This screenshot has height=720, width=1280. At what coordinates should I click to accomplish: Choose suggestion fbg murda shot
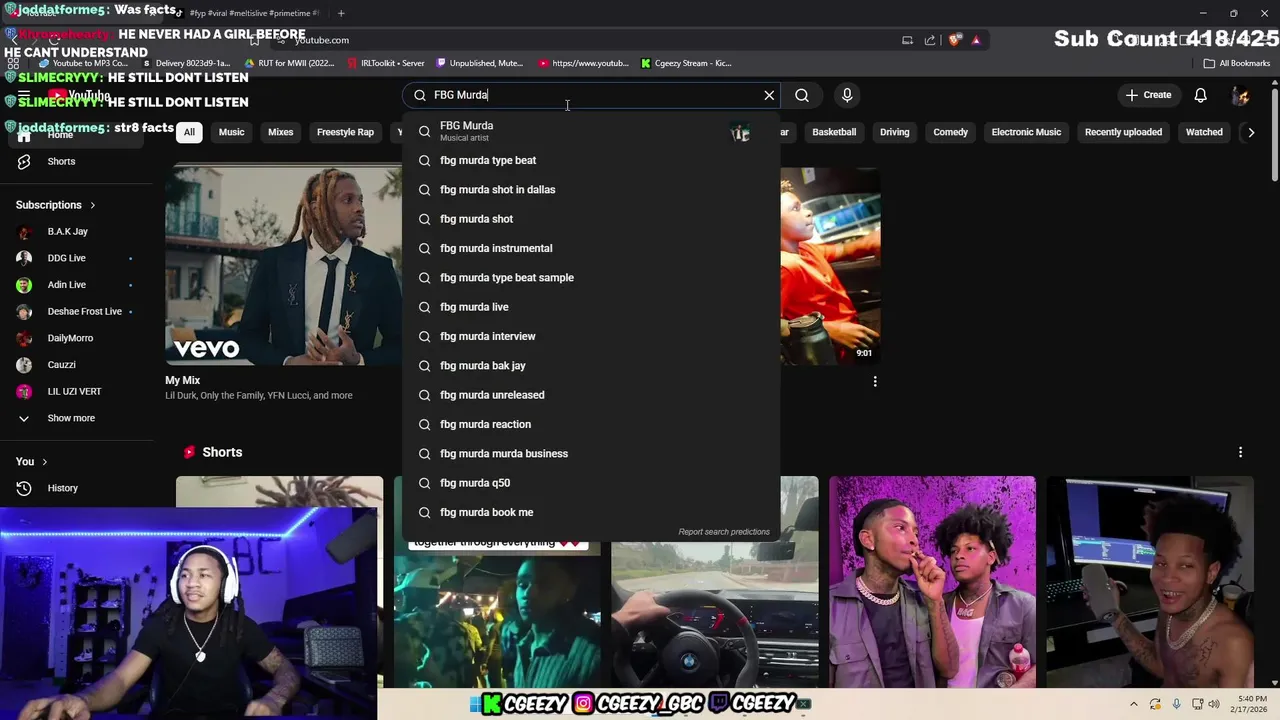click(591, 219)
